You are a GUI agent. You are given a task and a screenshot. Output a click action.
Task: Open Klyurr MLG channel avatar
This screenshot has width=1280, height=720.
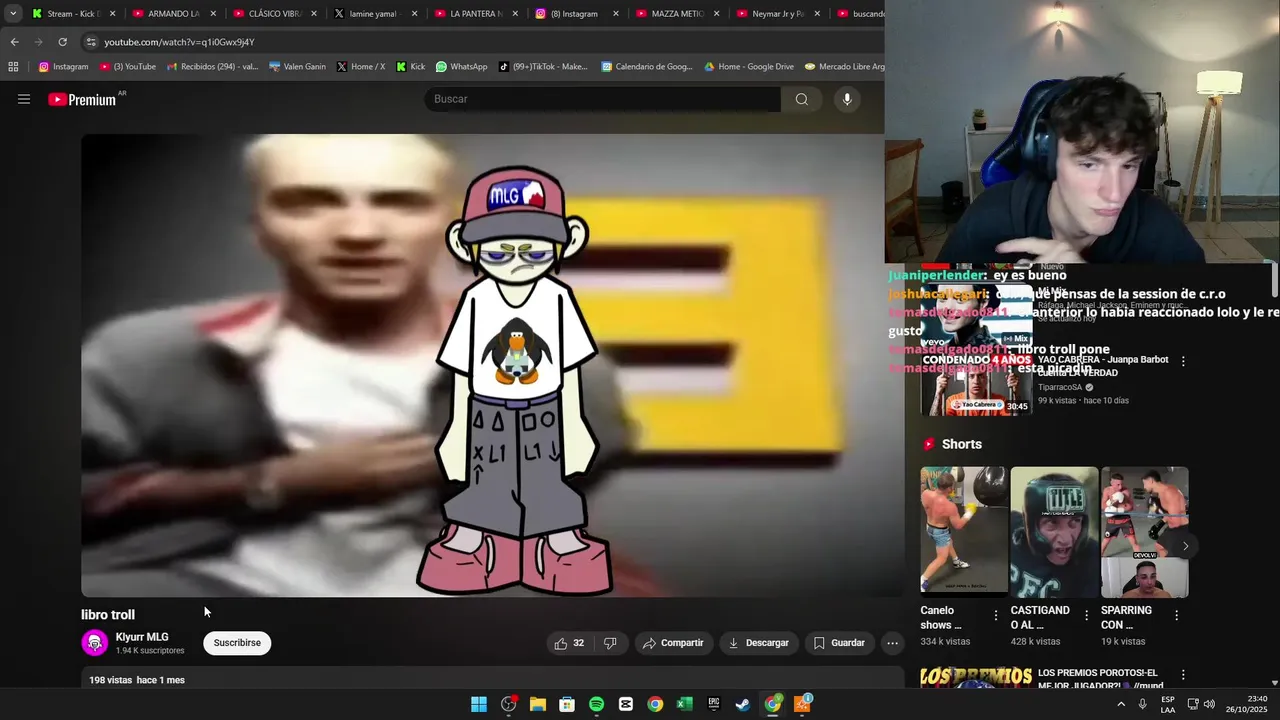95,643
